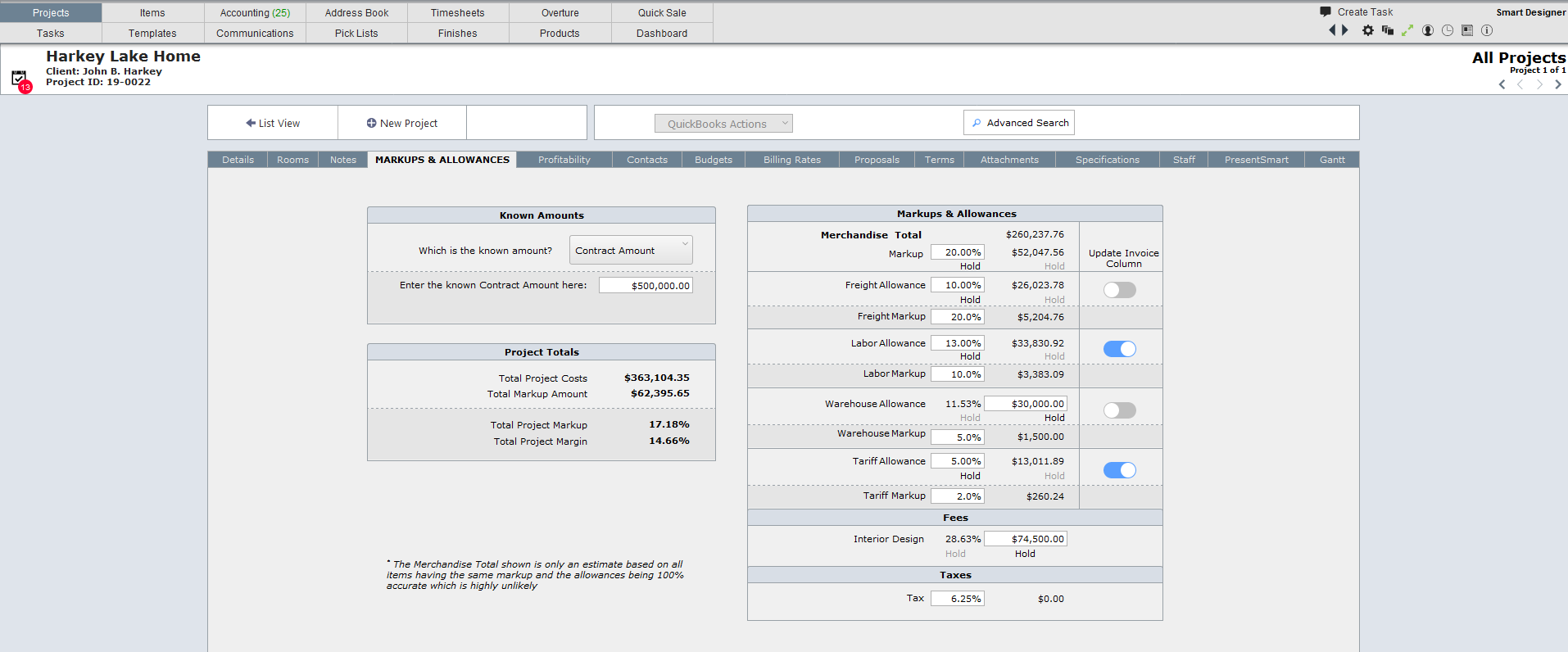The height and width of the screenshot is (652, 1568).
Task: Click the green expand arrows icon
Action: pos(1407,30)
